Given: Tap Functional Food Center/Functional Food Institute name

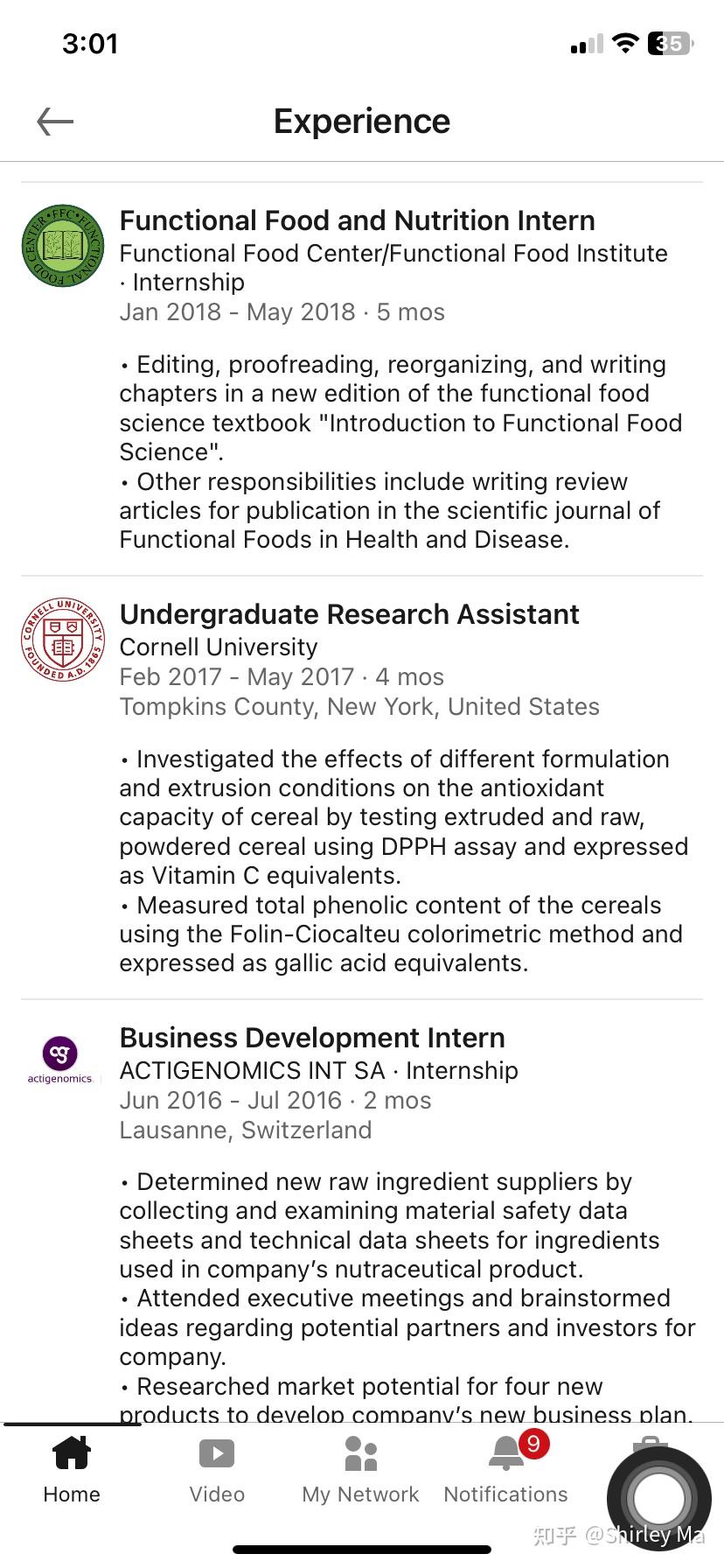Looking at the screenshot, I should (393, 254).
